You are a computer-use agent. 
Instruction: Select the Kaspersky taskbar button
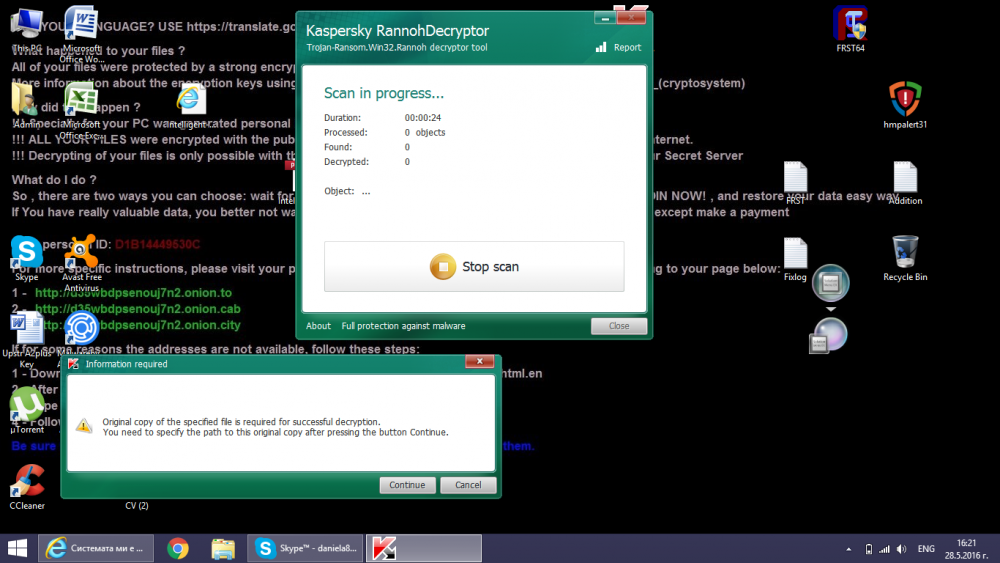pyautogui.click(x=424, y=548)
